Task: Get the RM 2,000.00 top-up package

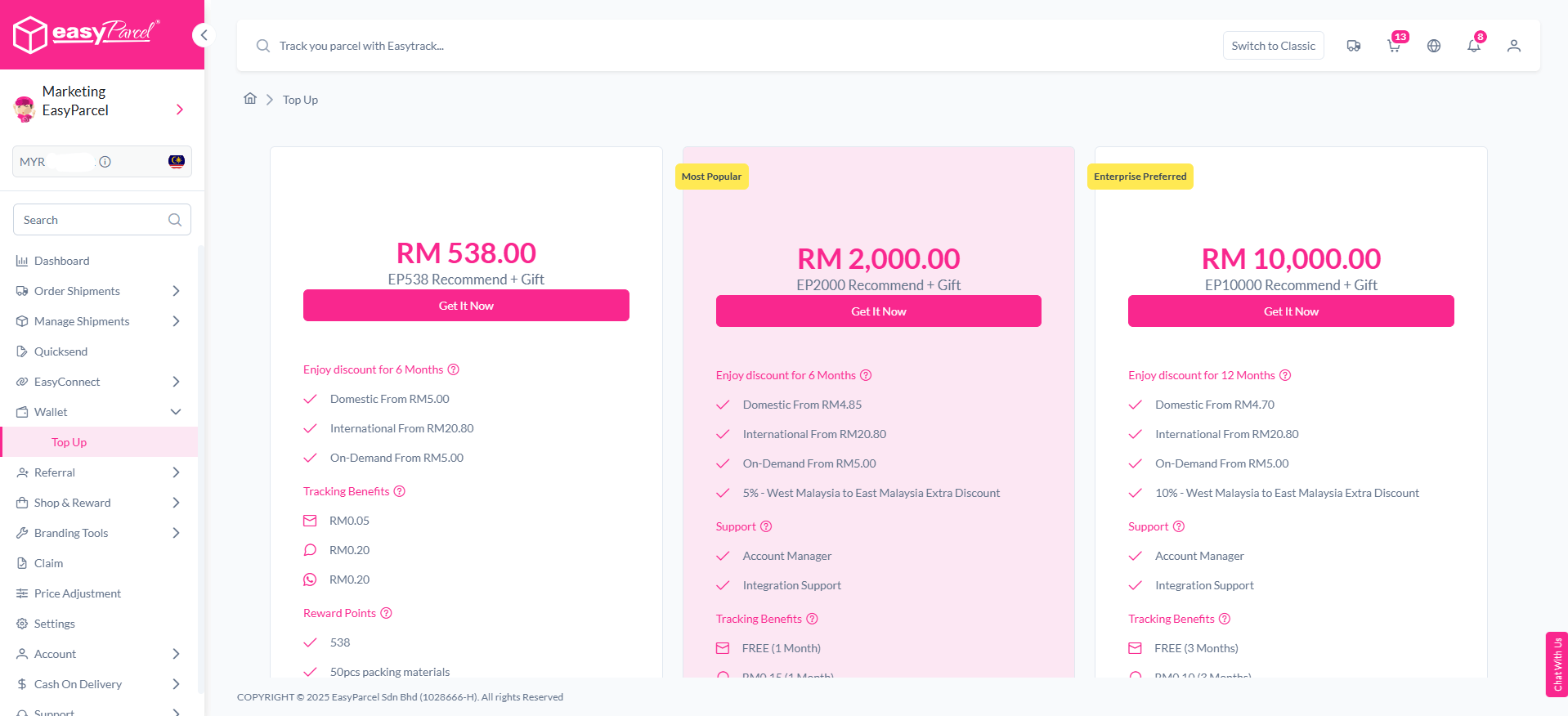Action: tap(878, 311)
